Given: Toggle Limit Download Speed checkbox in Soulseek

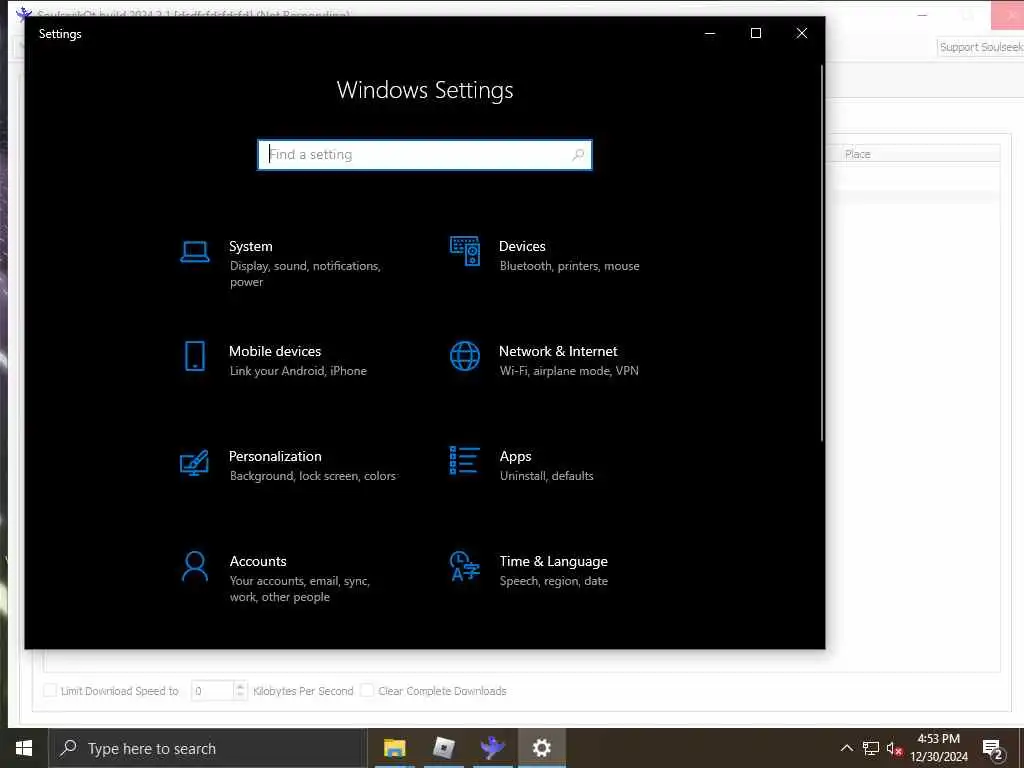Looking at the screenshot, I should 50,690.
